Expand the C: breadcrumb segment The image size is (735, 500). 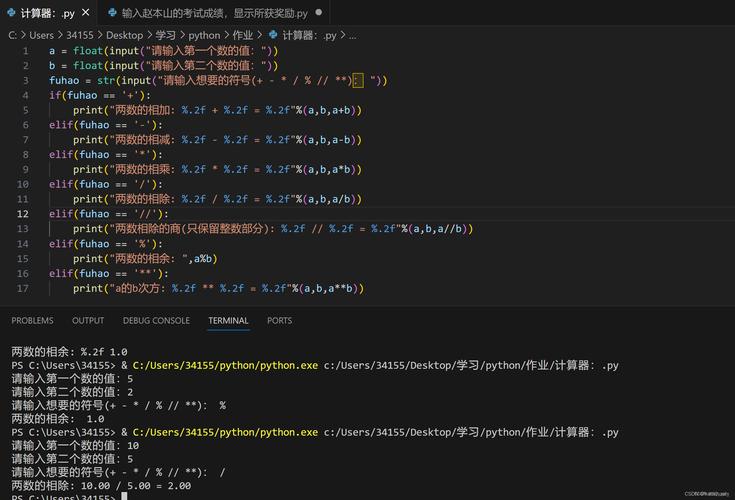tap(13, 35)
